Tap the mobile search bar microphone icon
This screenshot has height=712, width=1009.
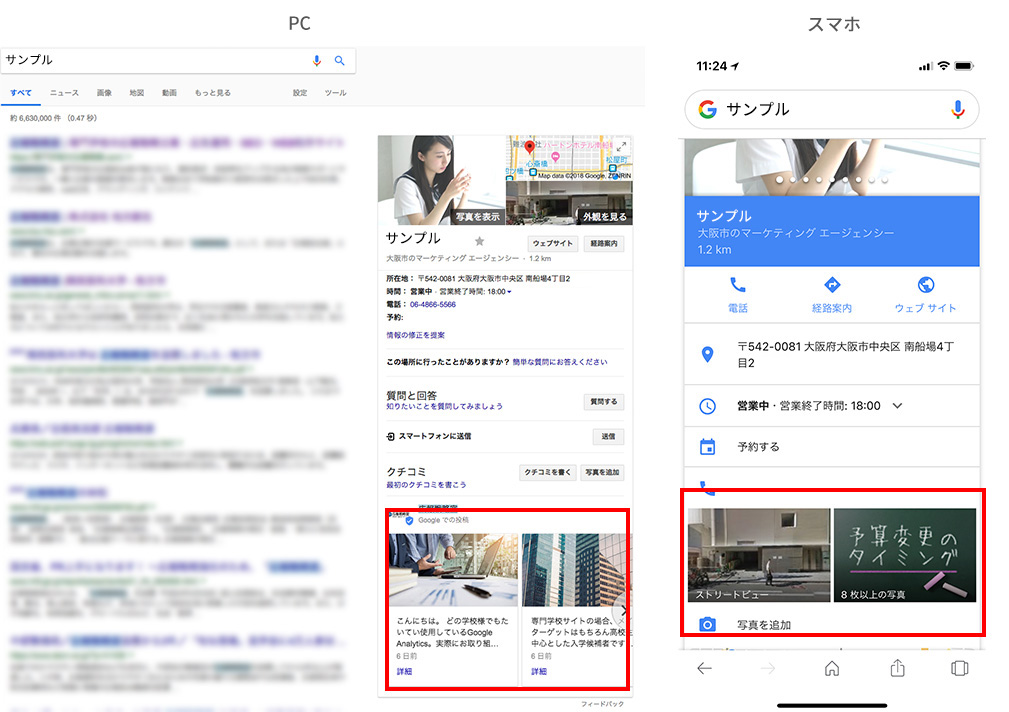958,109
